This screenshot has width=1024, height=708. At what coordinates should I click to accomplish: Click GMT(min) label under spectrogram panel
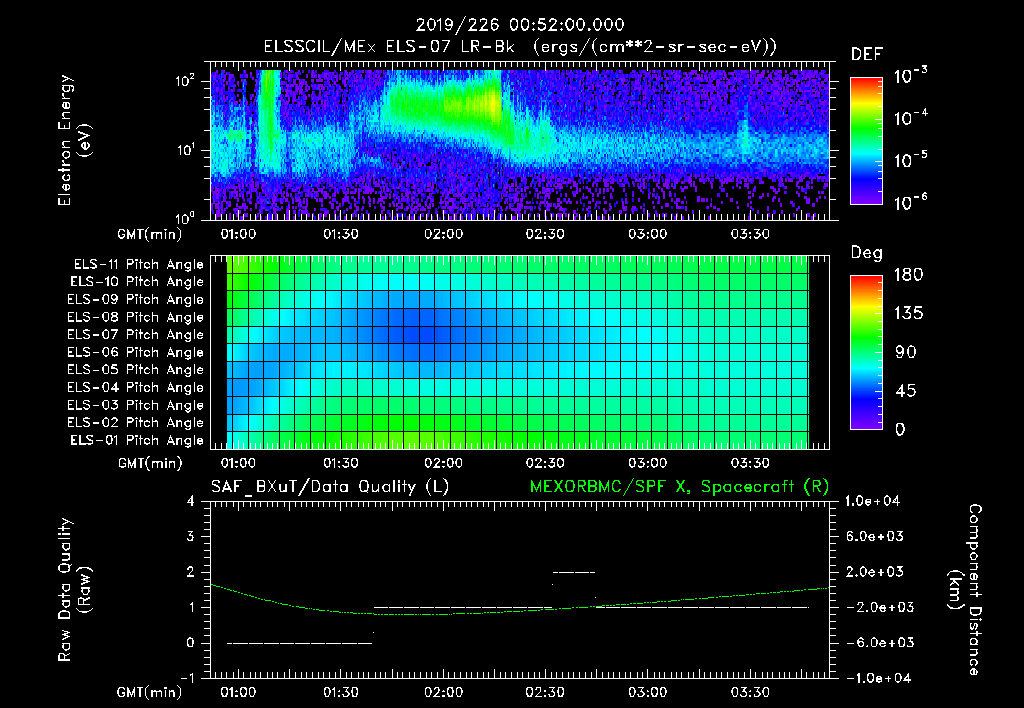(150, 234)
